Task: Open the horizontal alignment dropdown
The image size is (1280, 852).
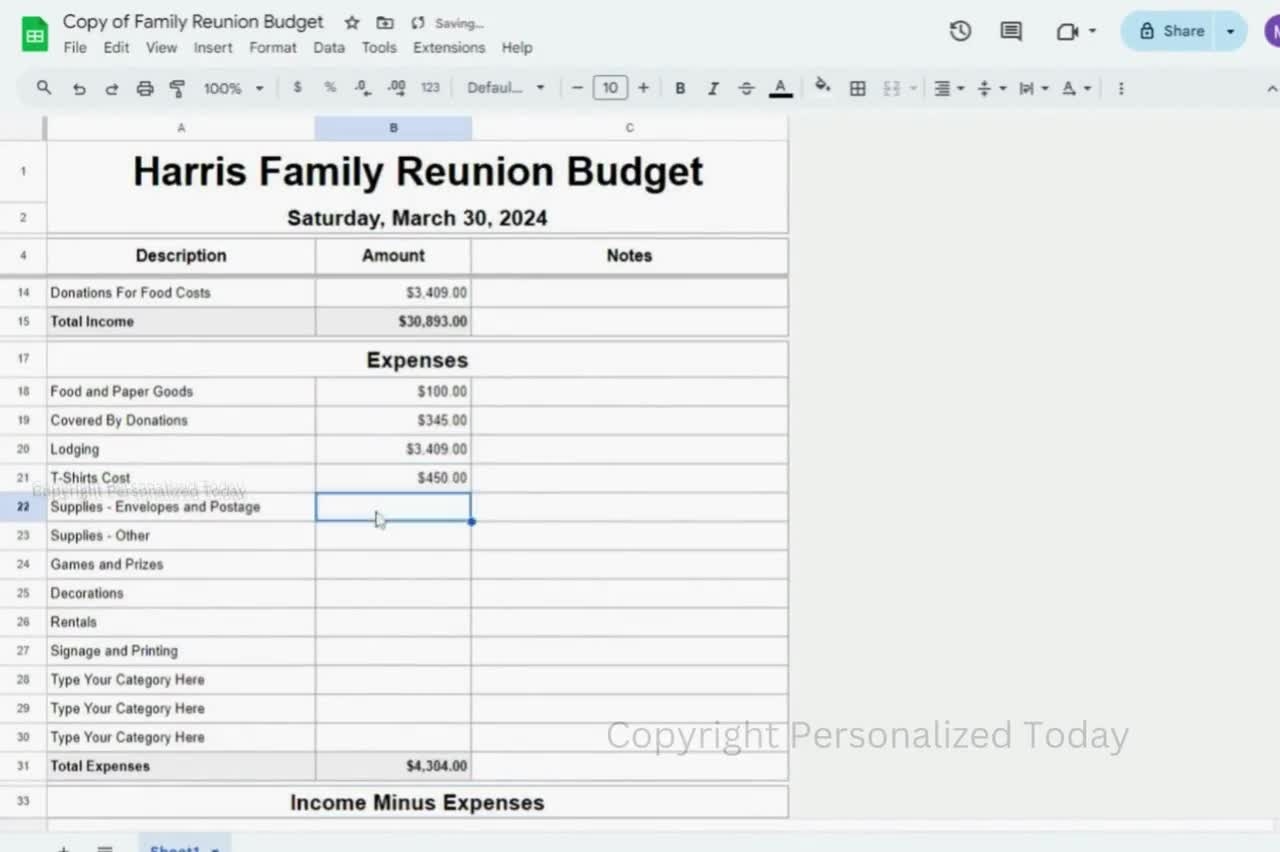Action: [946, 88]
